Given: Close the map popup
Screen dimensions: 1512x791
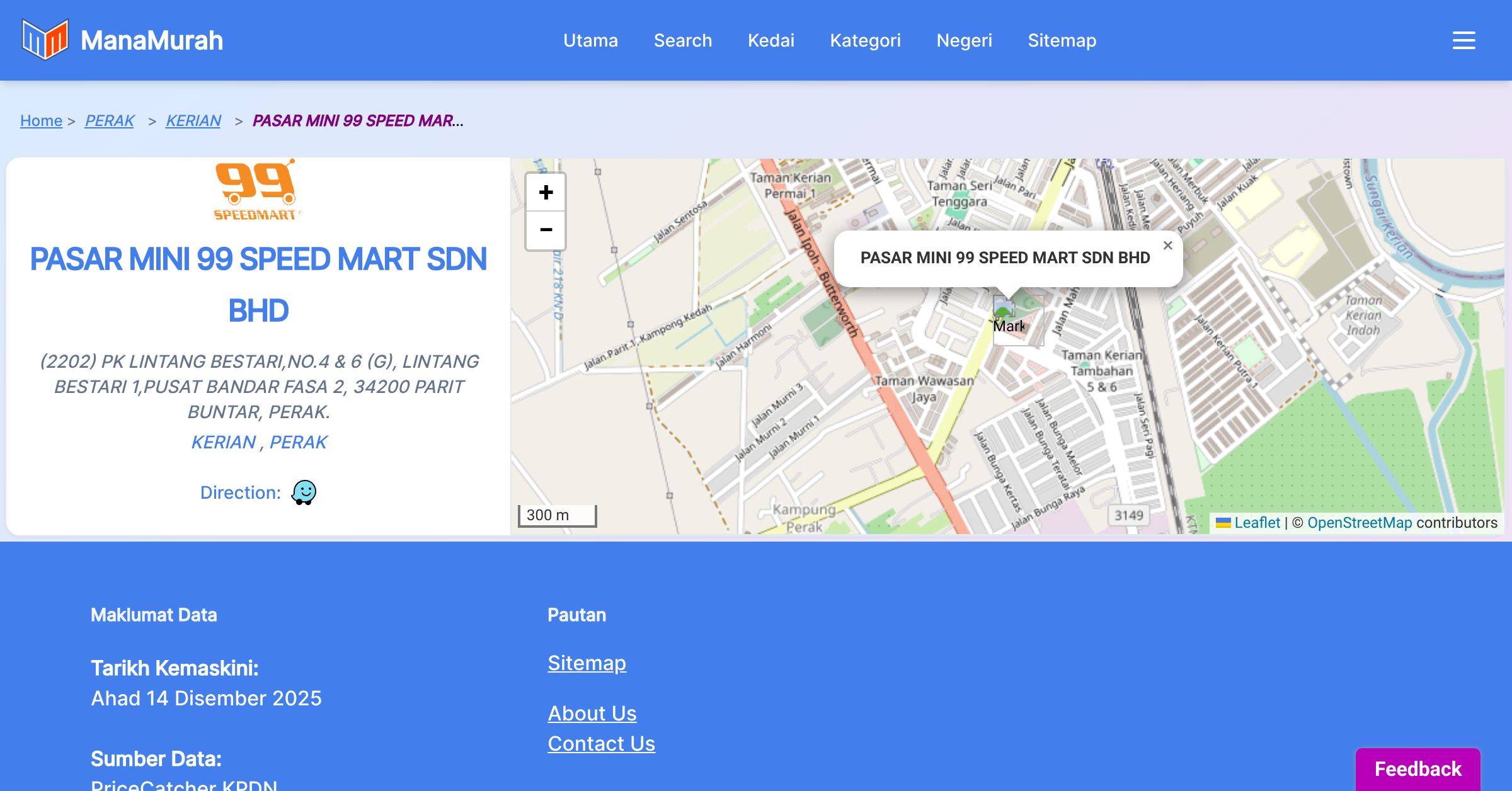Looking at the screenshot, I should tap(1167, 246).
